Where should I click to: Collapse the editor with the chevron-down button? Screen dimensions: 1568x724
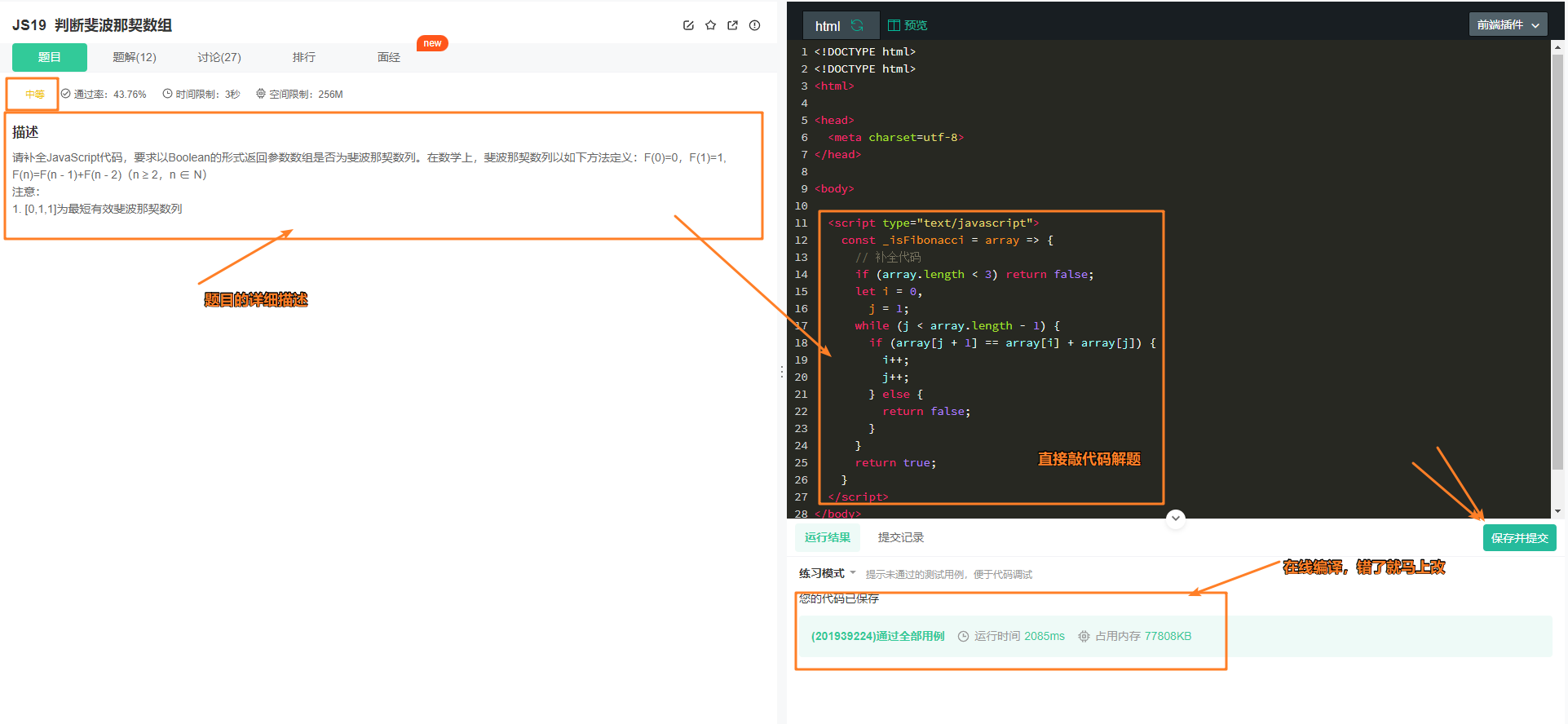(1175, 518)
